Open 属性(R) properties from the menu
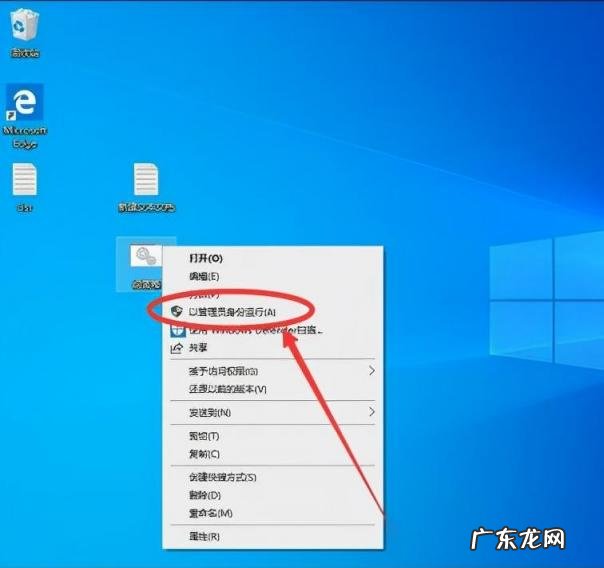 pos(204,536)
